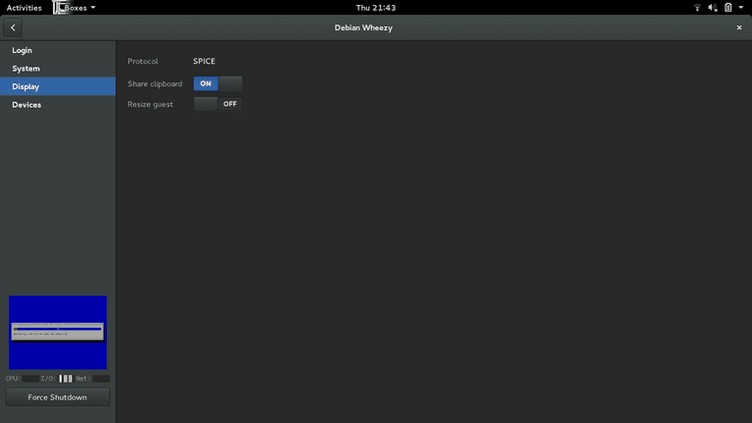This screenshot has width=752, height=423.
Task: Turn on Resize guest switch
Action: [218, 104]
